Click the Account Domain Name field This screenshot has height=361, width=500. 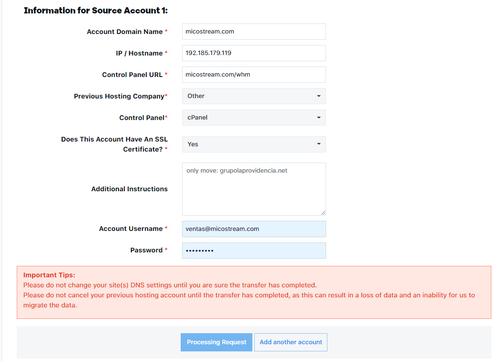(x=254, y=32)
